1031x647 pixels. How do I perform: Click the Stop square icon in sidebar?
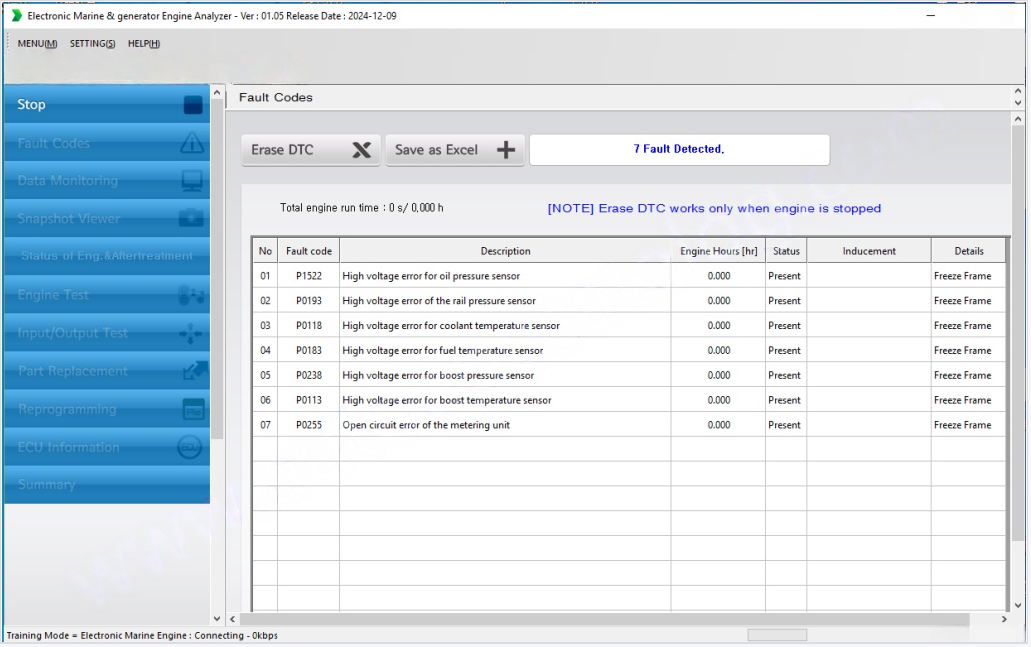pos(193,105)
